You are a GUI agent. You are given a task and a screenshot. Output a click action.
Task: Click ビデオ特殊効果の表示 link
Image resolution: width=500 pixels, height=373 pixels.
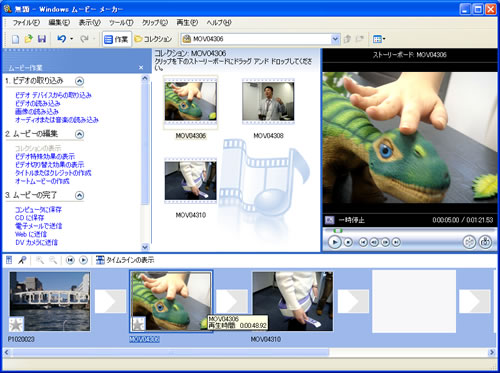point(45,156)
